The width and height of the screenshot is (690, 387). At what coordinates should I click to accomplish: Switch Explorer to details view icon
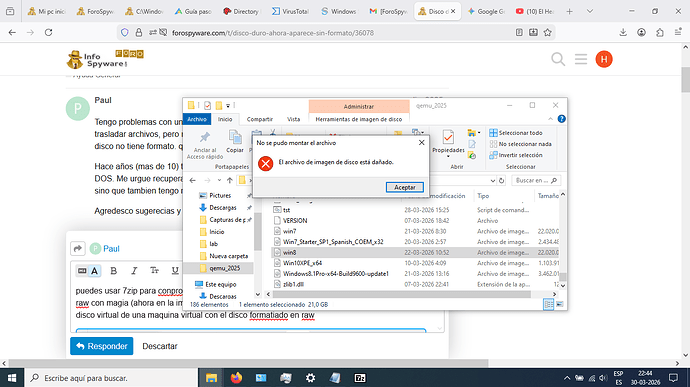click(548, 304)
